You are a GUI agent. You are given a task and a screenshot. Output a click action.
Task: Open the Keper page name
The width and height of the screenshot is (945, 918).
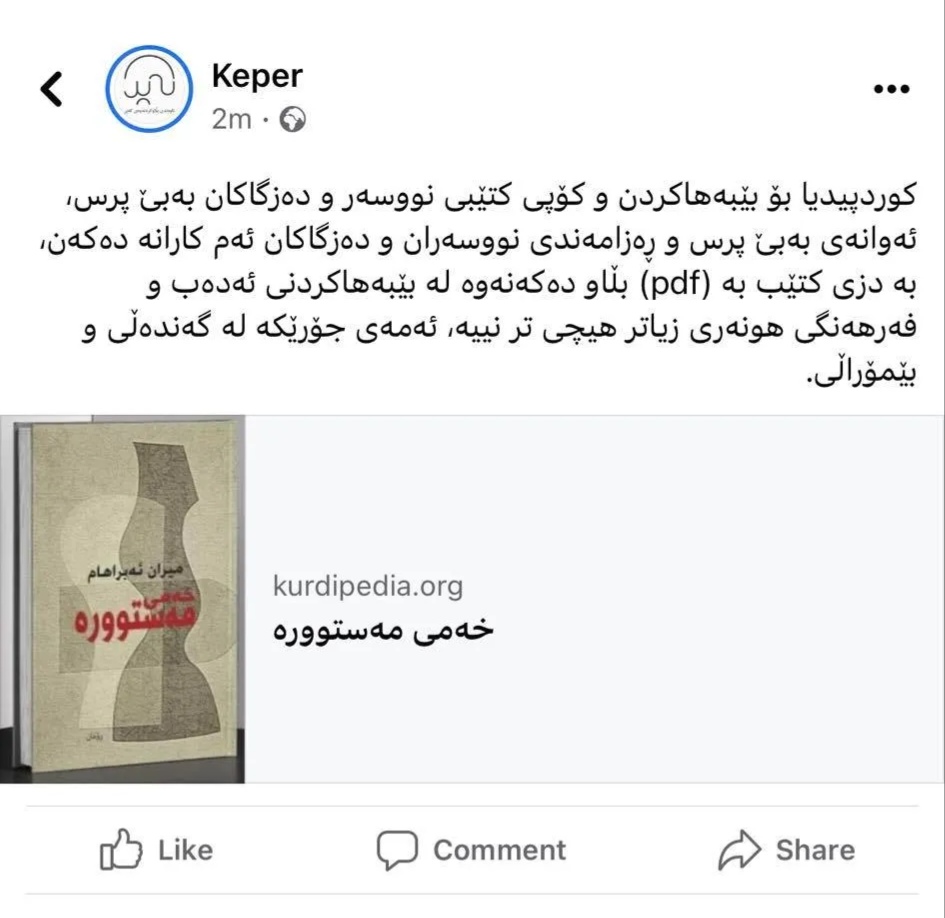pyautogui.click(x=257, y=77)
